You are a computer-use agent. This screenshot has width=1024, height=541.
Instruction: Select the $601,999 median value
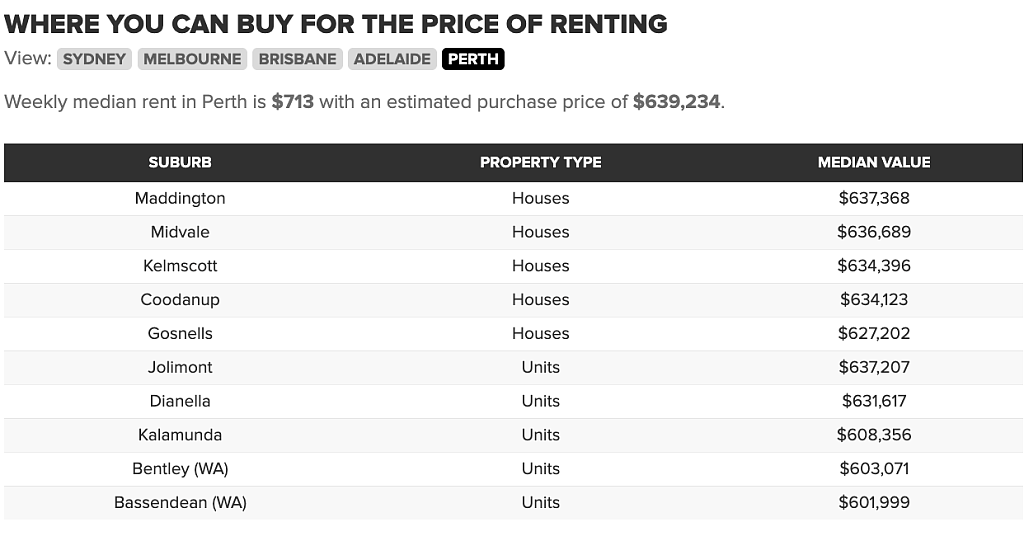874,502
